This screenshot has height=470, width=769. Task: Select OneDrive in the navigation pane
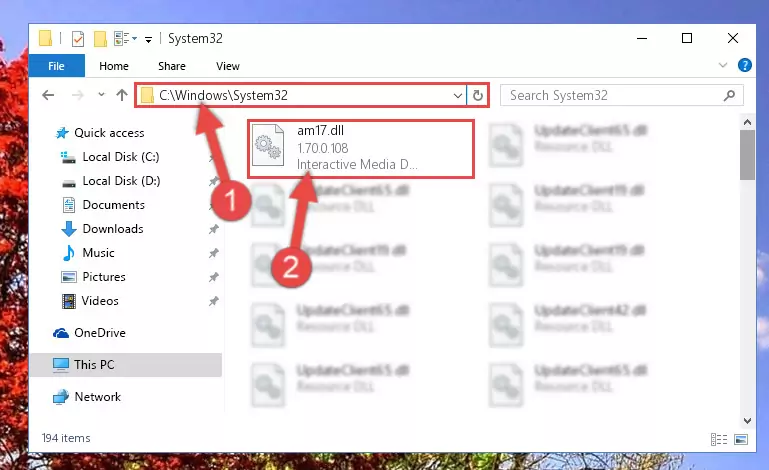pyautogui.click(x=100, y=333)
